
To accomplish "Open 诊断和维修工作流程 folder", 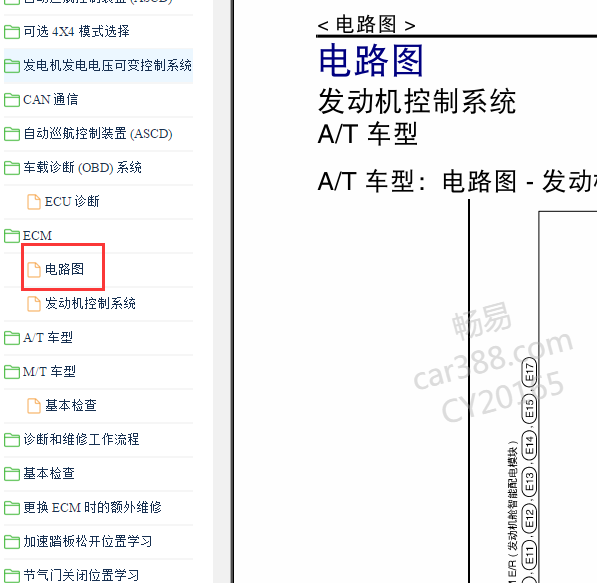I will click(x=81, y=439).
